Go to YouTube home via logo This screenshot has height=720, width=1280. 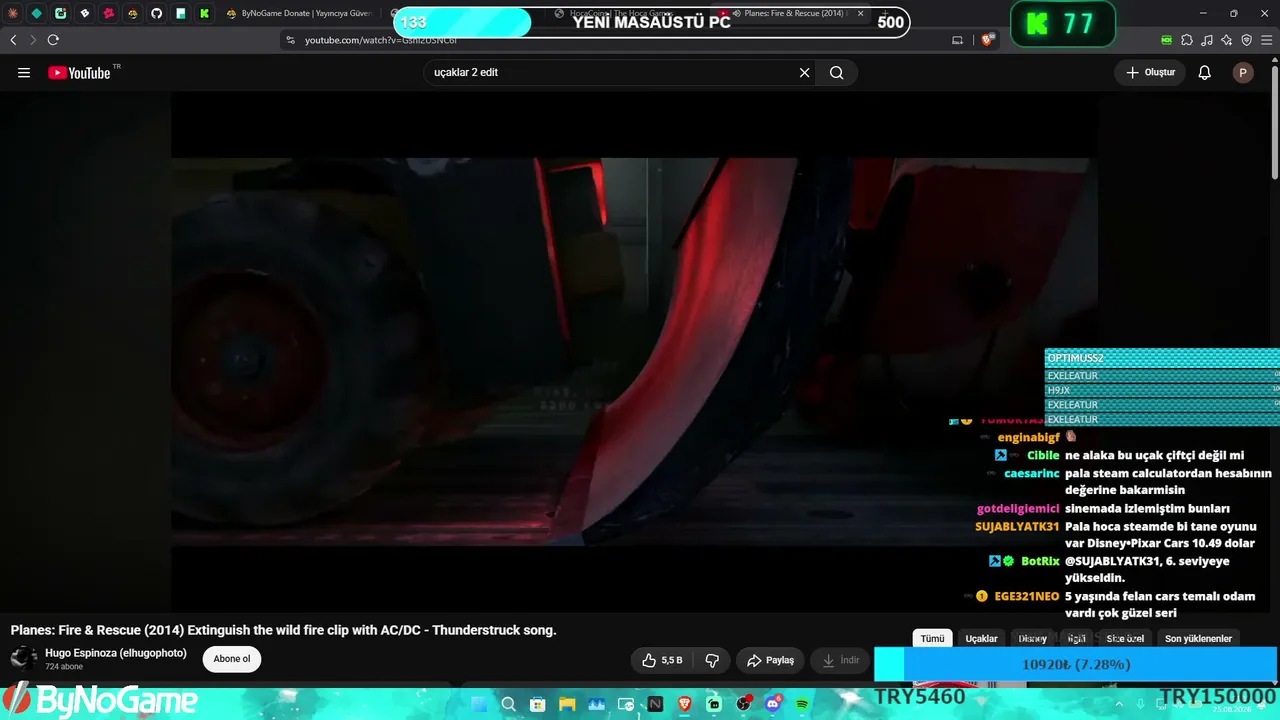click(79, 72)
